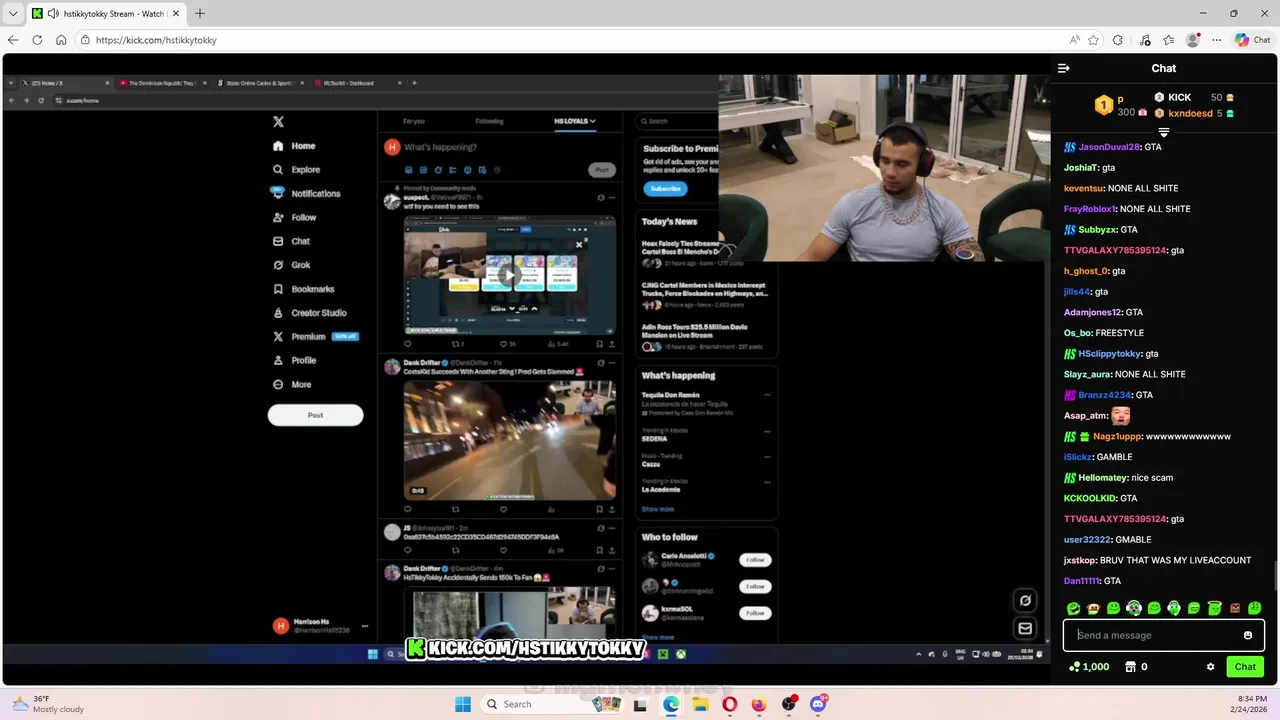The image size is (1280, 720).
Task: Open the emoji picker in message box
Action: (x=1248, y=635)
